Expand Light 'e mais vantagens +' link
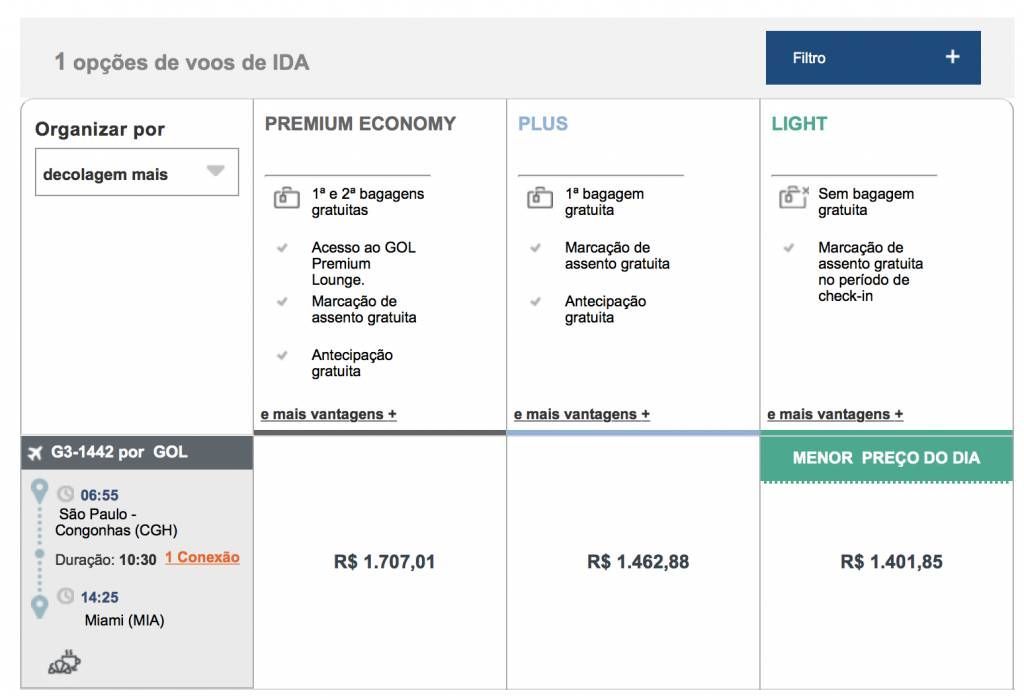 tap(835, 414)
